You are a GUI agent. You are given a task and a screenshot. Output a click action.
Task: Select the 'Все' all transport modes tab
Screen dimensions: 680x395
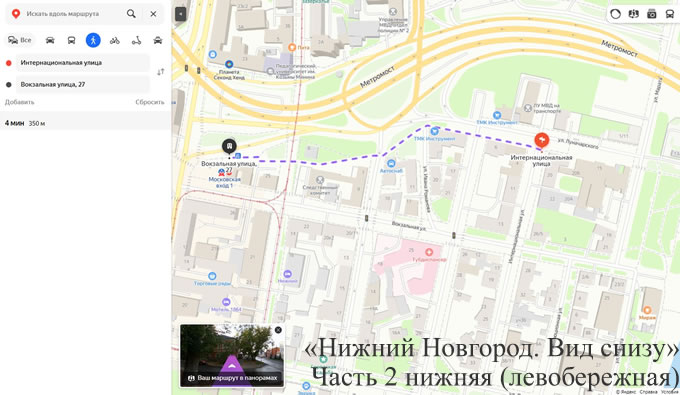click(20, 40)
